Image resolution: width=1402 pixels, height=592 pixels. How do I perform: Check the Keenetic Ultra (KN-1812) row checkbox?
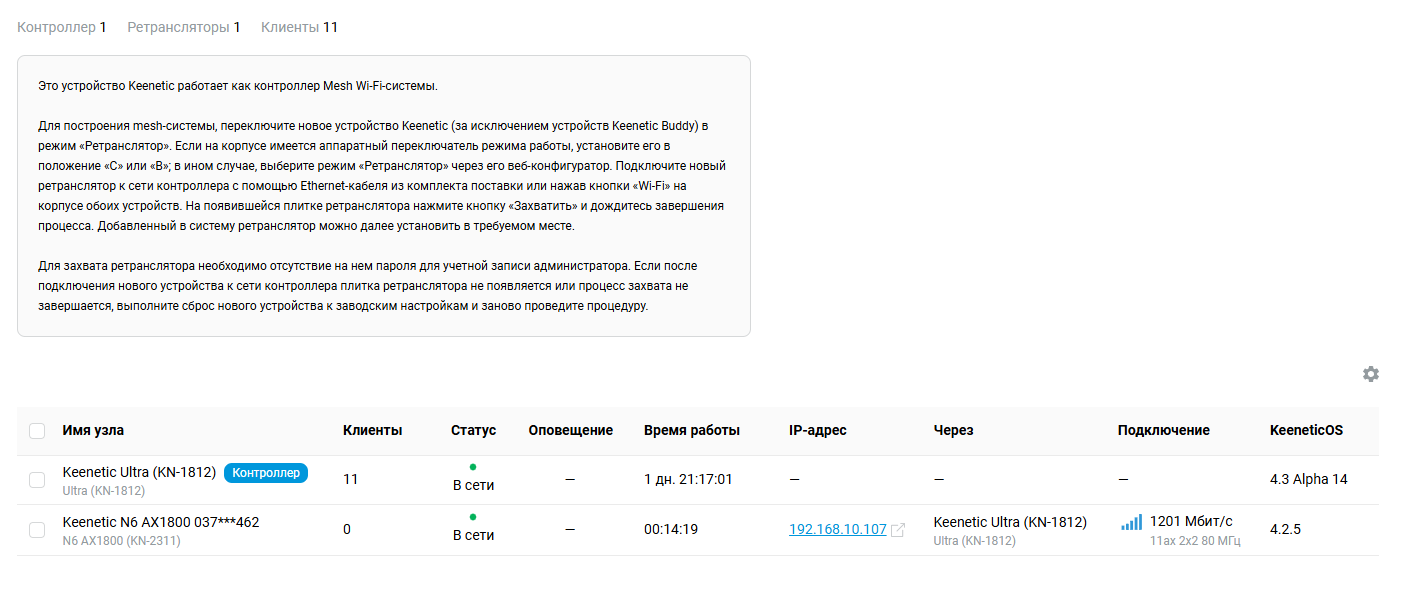(x=37, y=480)
